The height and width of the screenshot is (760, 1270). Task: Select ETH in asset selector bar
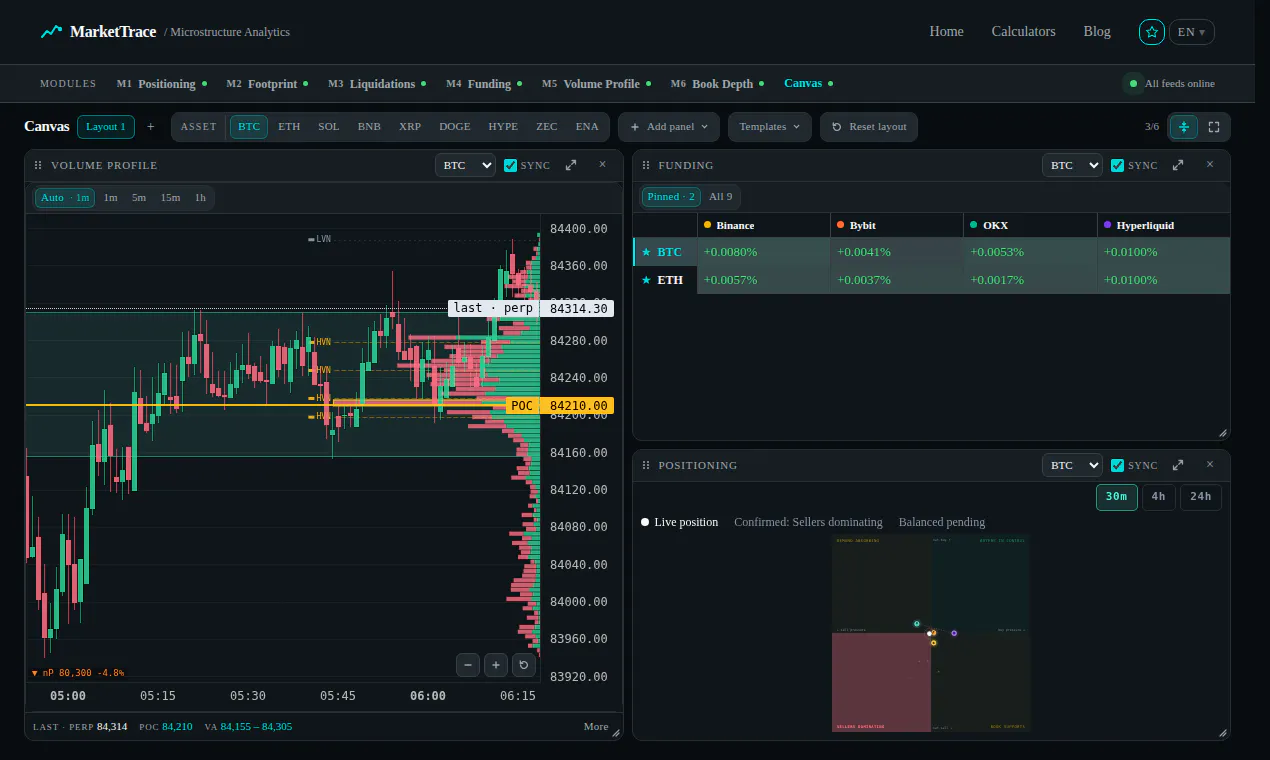pos(289,127)
